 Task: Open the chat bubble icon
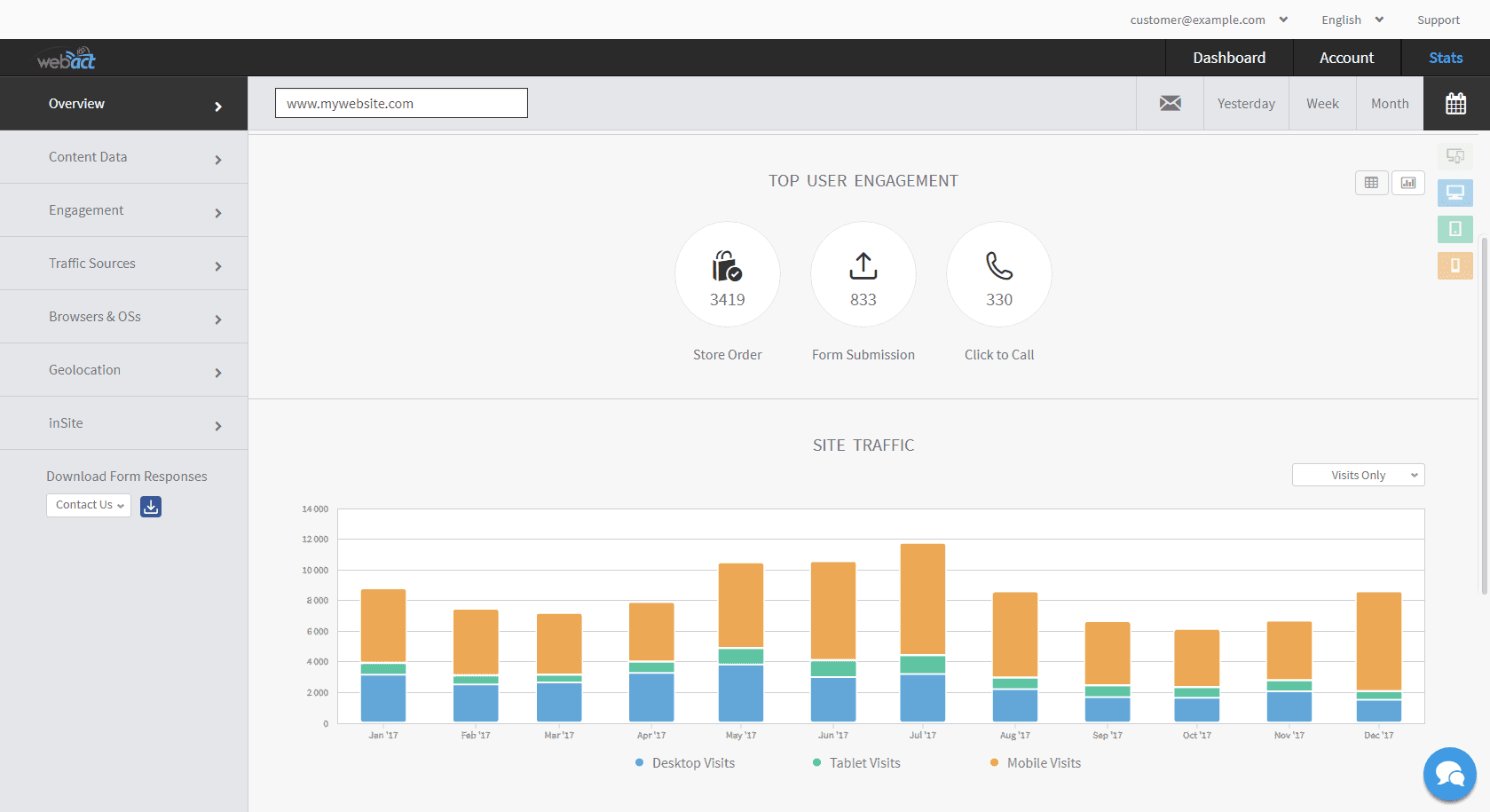click(1449, 774)
